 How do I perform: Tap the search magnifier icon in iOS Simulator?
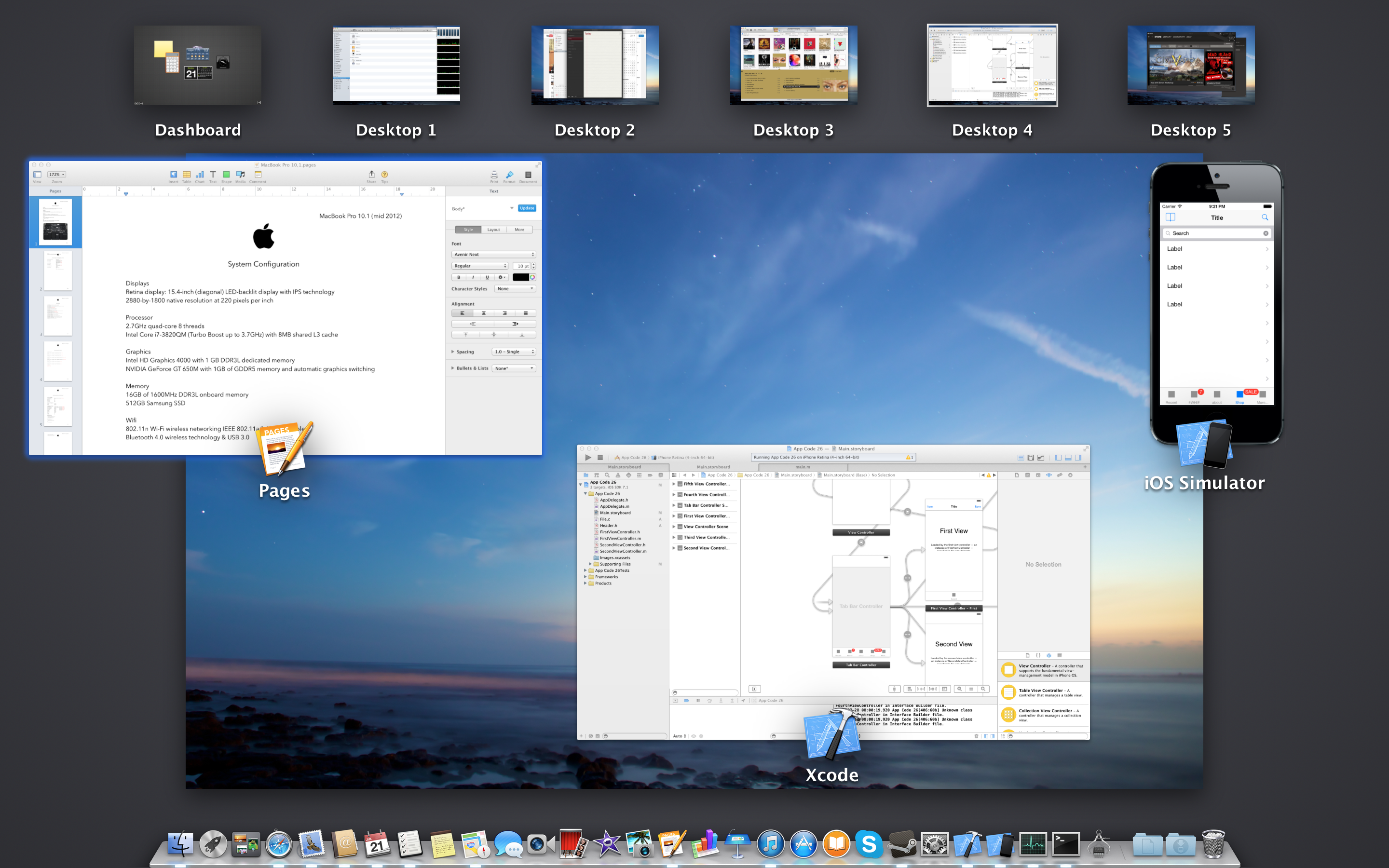[1265, 217]
